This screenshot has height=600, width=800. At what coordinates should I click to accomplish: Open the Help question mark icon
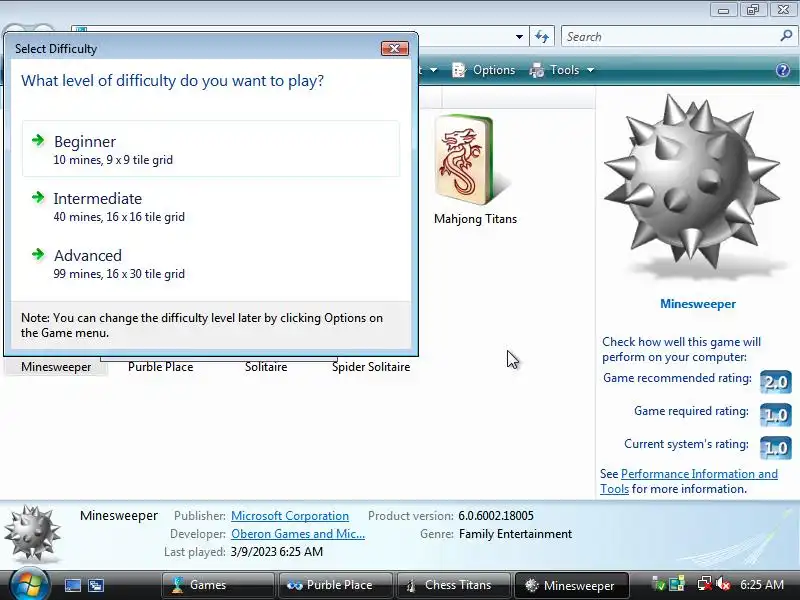click(x=783, y=70)
